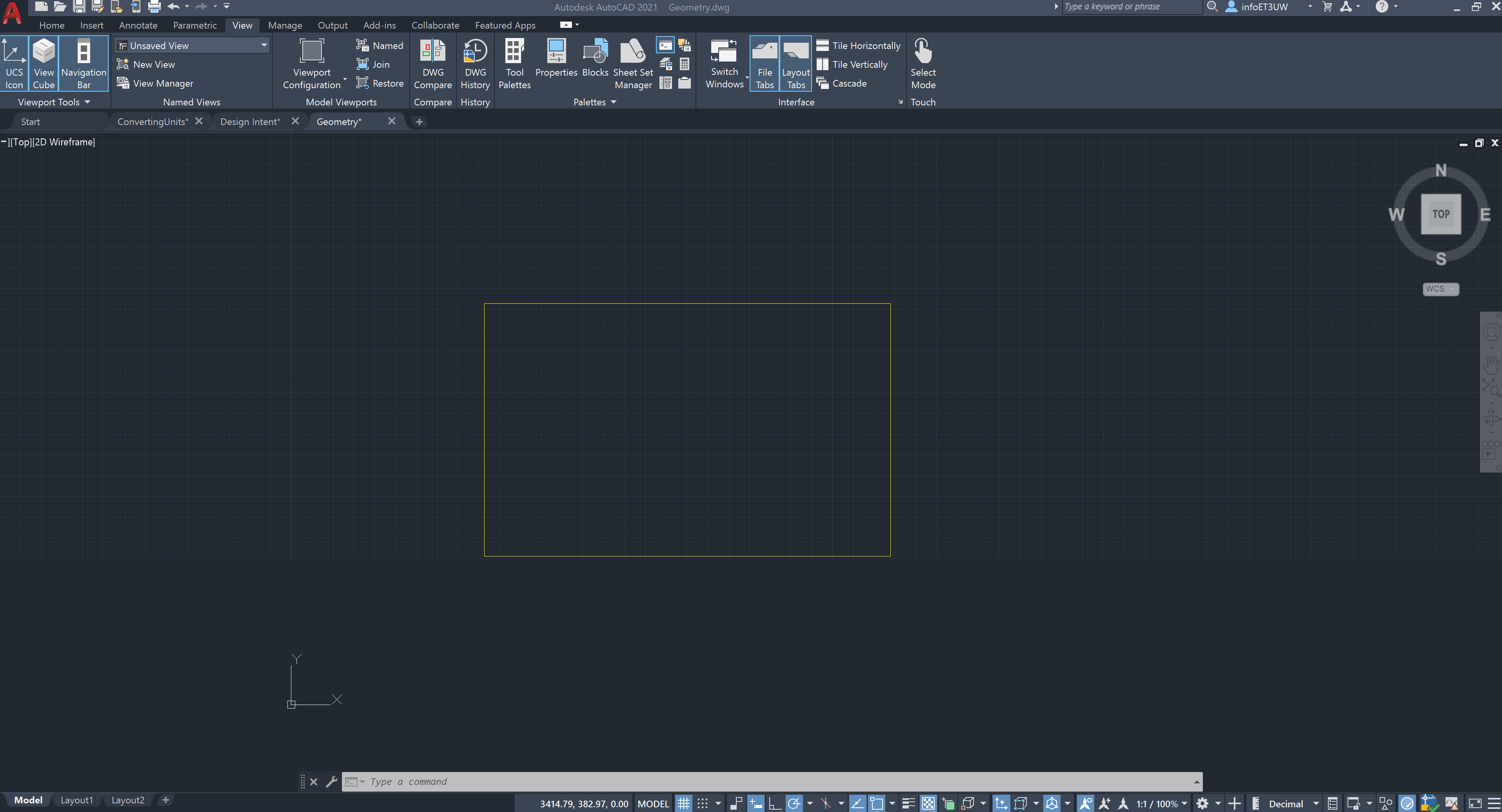Screen dimensions: 1502x812
Task: Open the Parametric ribbon tab
Action: (x=195, y=25)
